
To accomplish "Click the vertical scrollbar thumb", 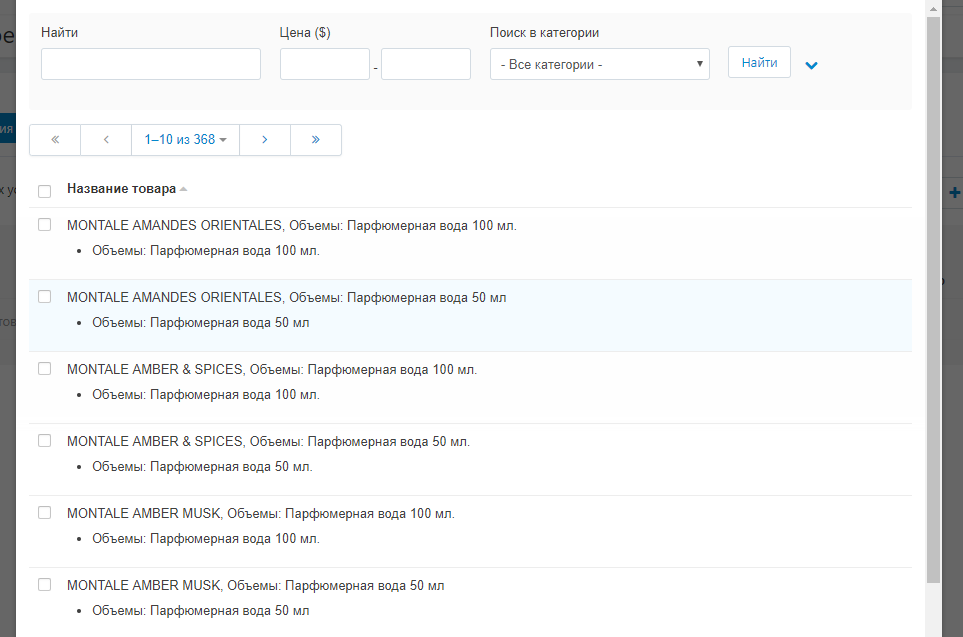I will click(x=934, y=300).
